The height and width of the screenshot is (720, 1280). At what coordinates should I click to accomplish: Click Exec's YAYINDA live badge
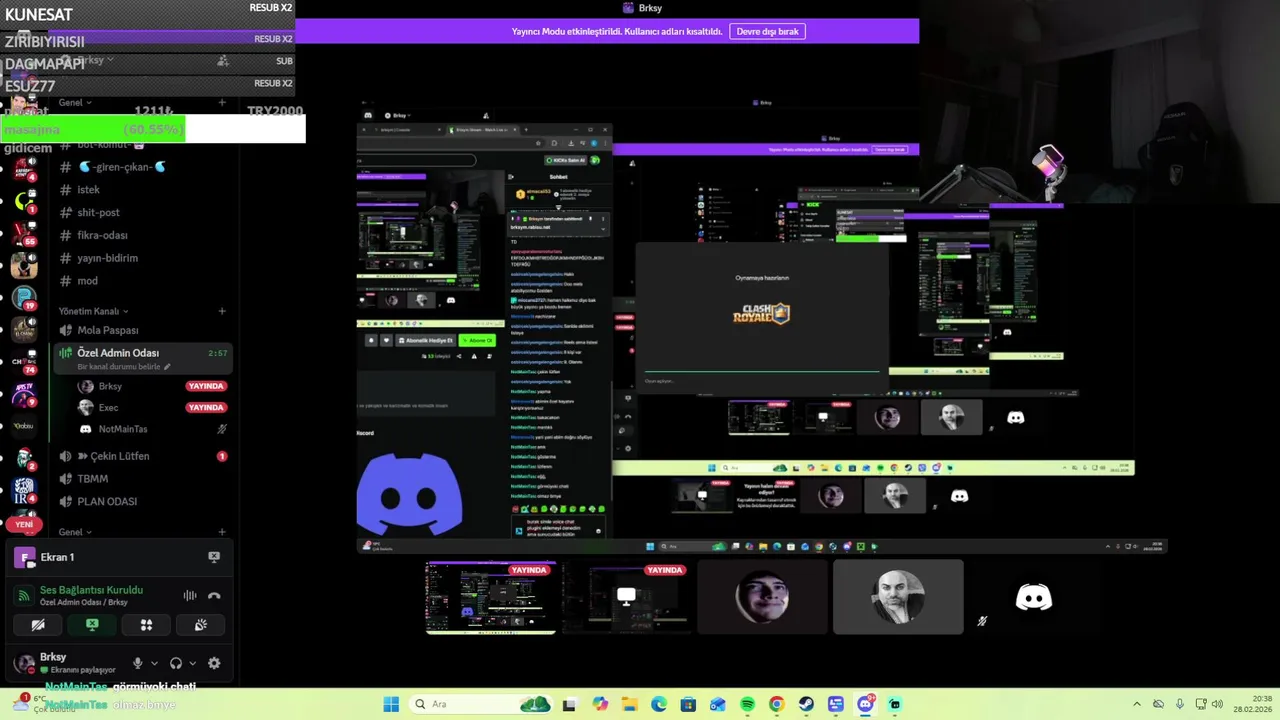click(x=206, y=408)
